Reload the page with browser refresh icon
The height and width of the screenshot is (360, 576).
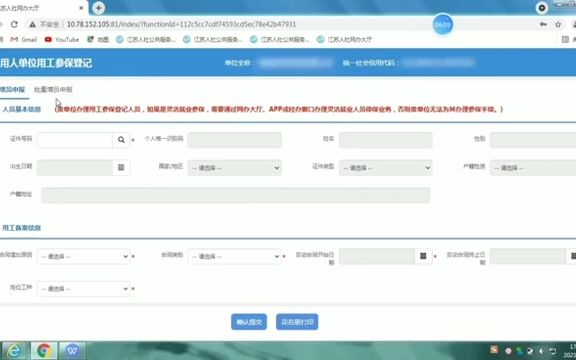[x=14, y=24]
